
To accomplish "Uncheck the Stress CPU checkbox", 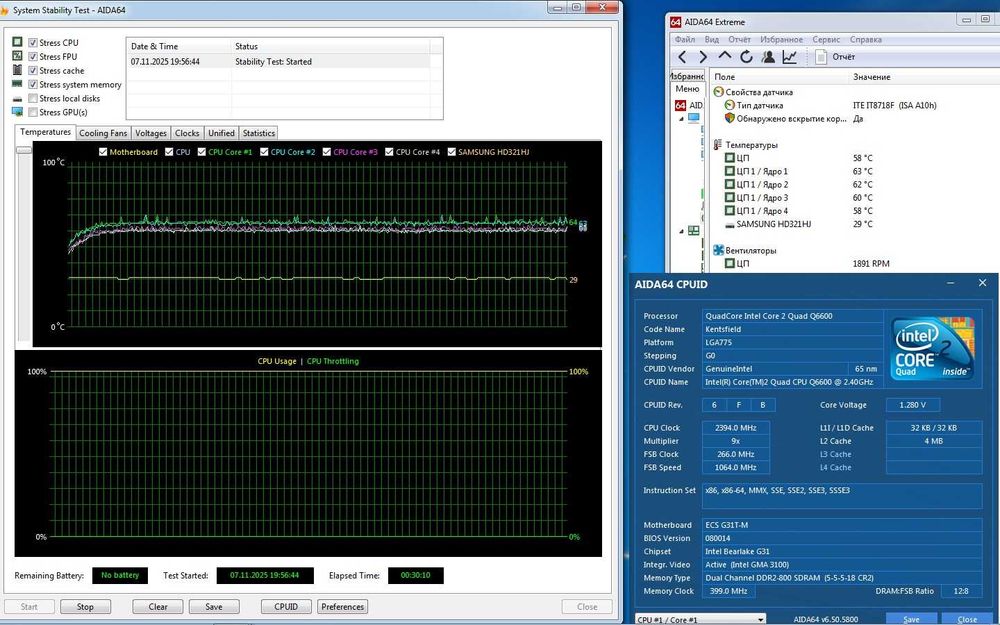I will point(34,43).
